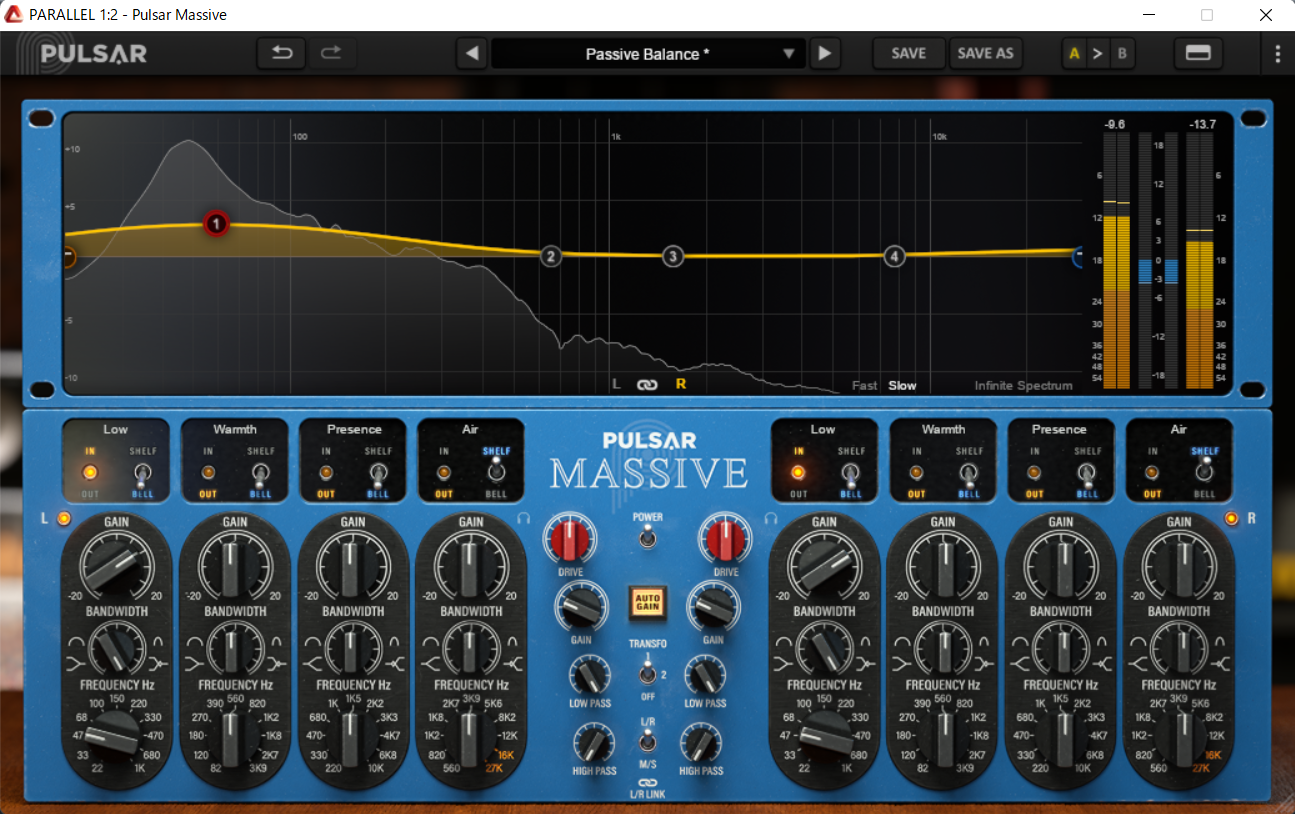Toggle left channel Warmth band IN/OUT LED

coord(208,472)
